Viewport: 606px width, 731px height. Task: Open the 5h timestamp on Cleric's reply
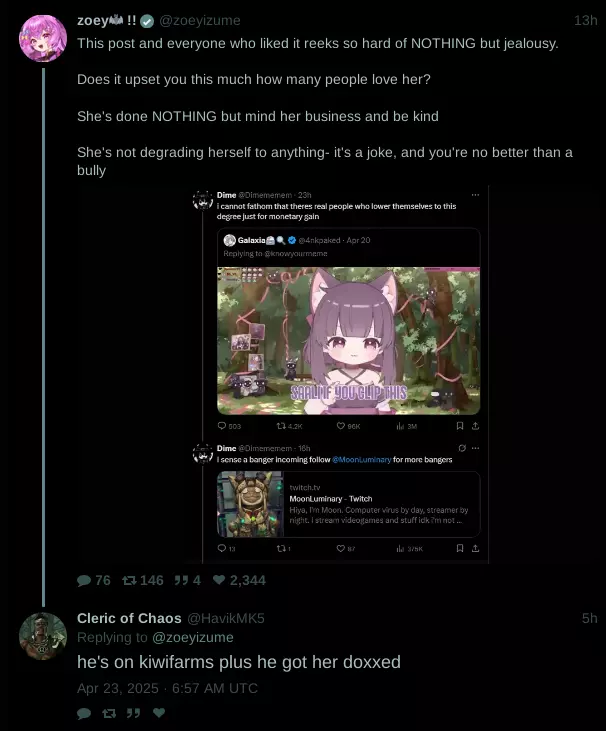tap(589, 618)
